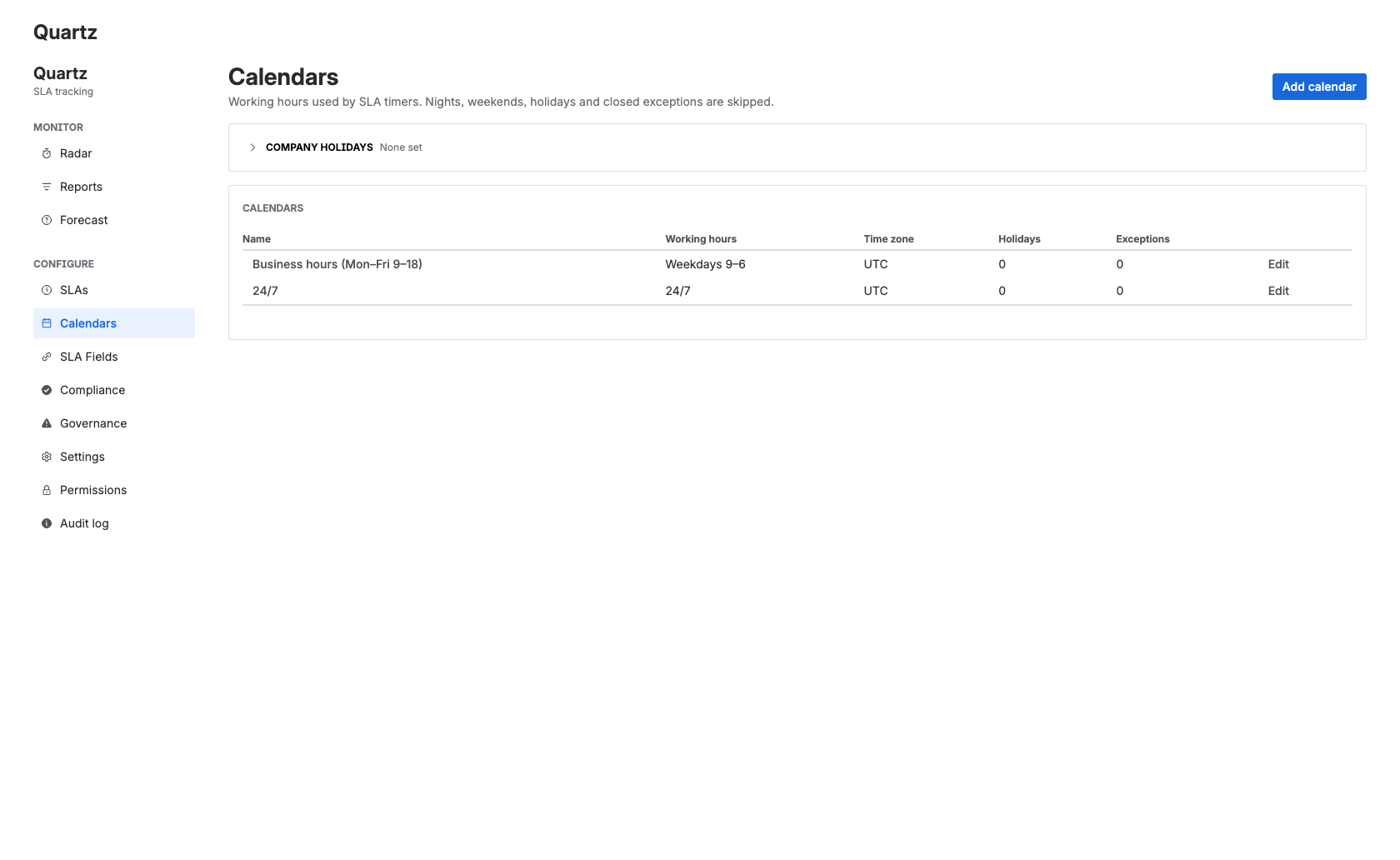This screenshot has width=1400, height=860.
Task: Click the Quartz app title
Action: coord(65,32)
